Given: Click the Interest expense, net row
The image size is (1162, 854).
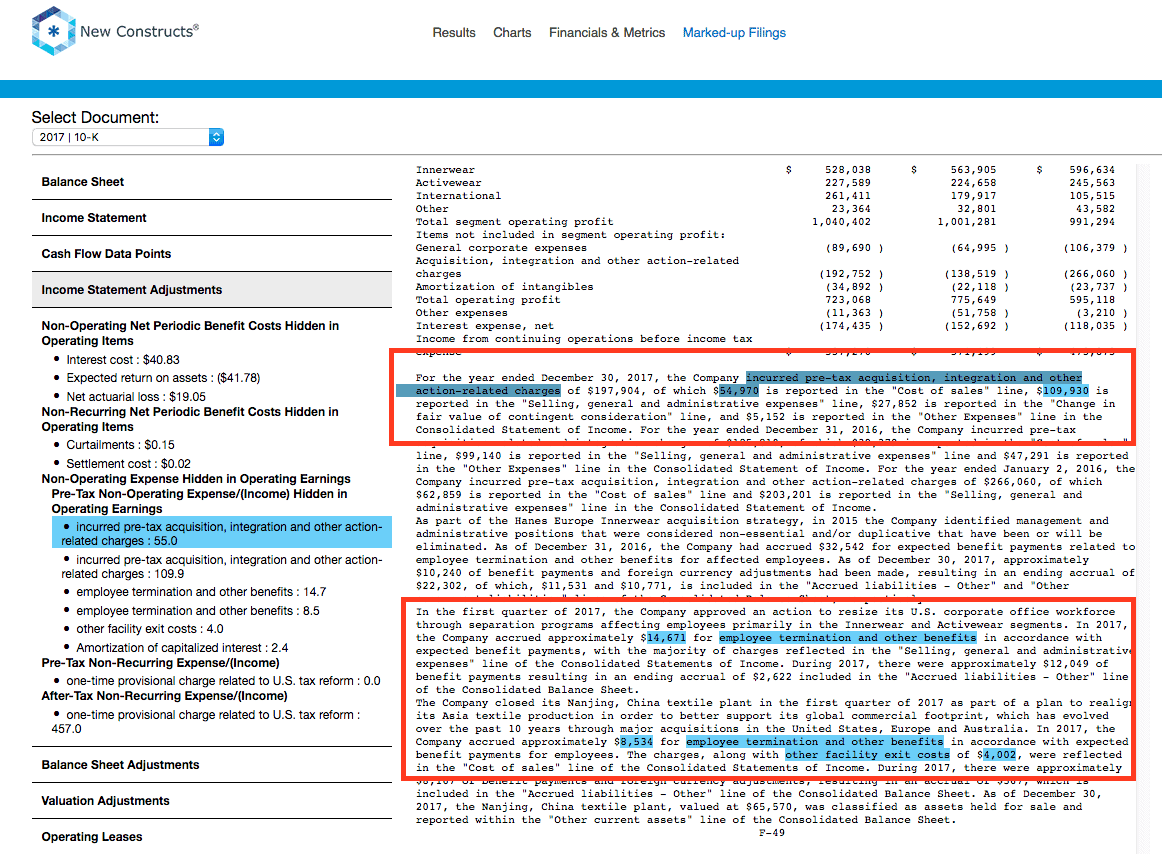Looking at the screenshot, I should [x=771, y=325].
